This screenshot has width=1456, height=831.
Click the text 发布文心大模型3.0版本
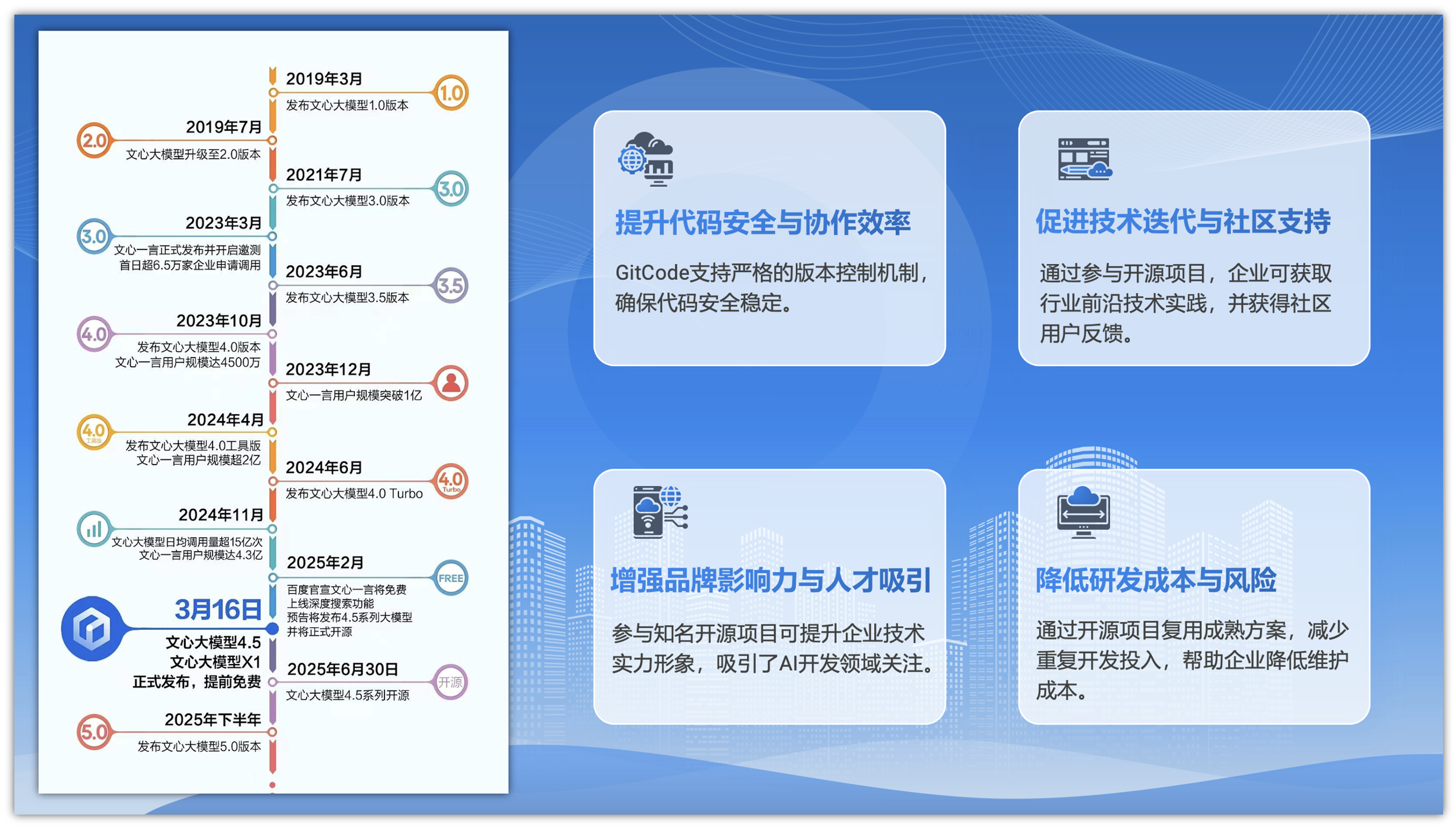tap(347, 200)
